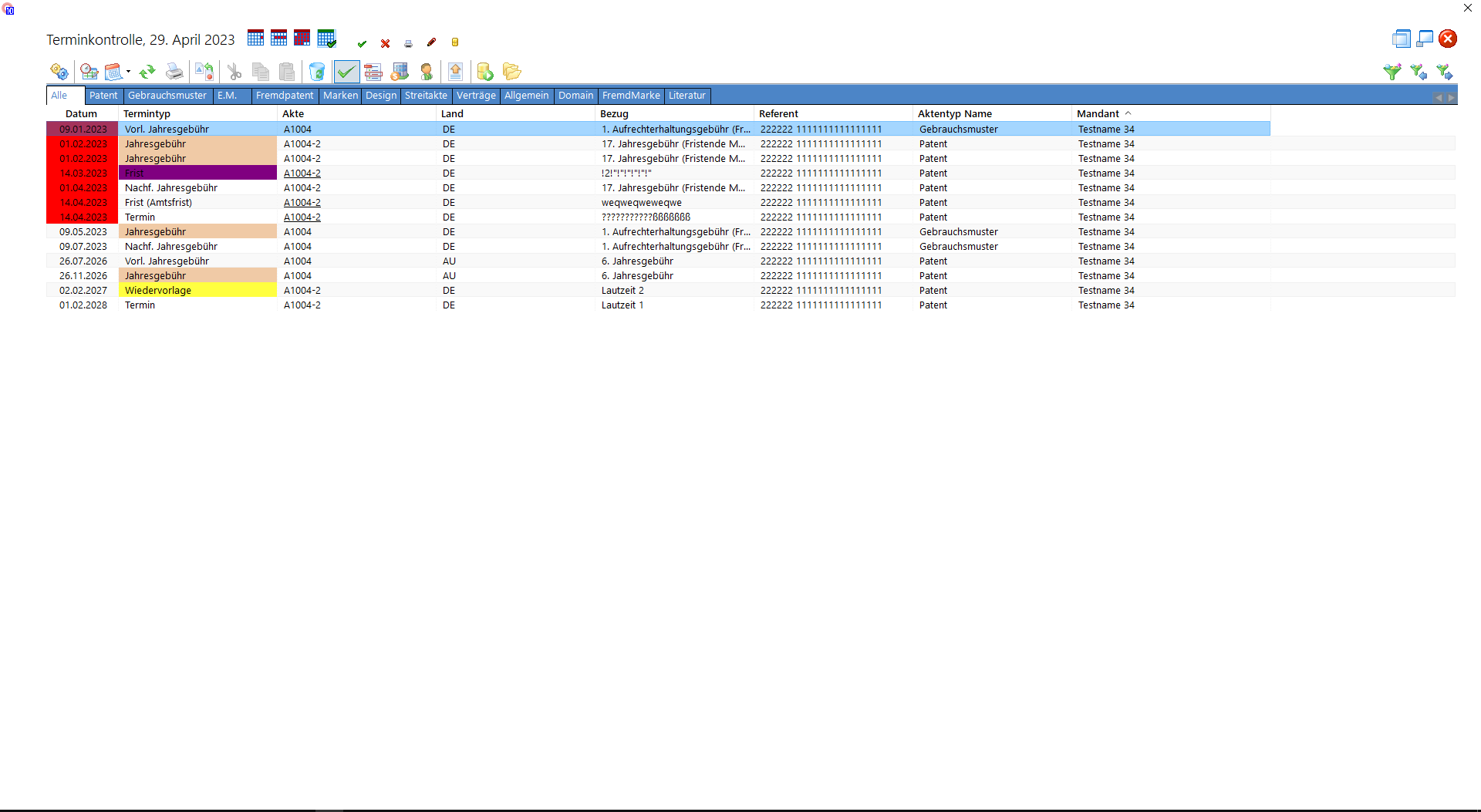Open the Allgemein tab
Screen dimensions: 1481x812
point(527,96)
